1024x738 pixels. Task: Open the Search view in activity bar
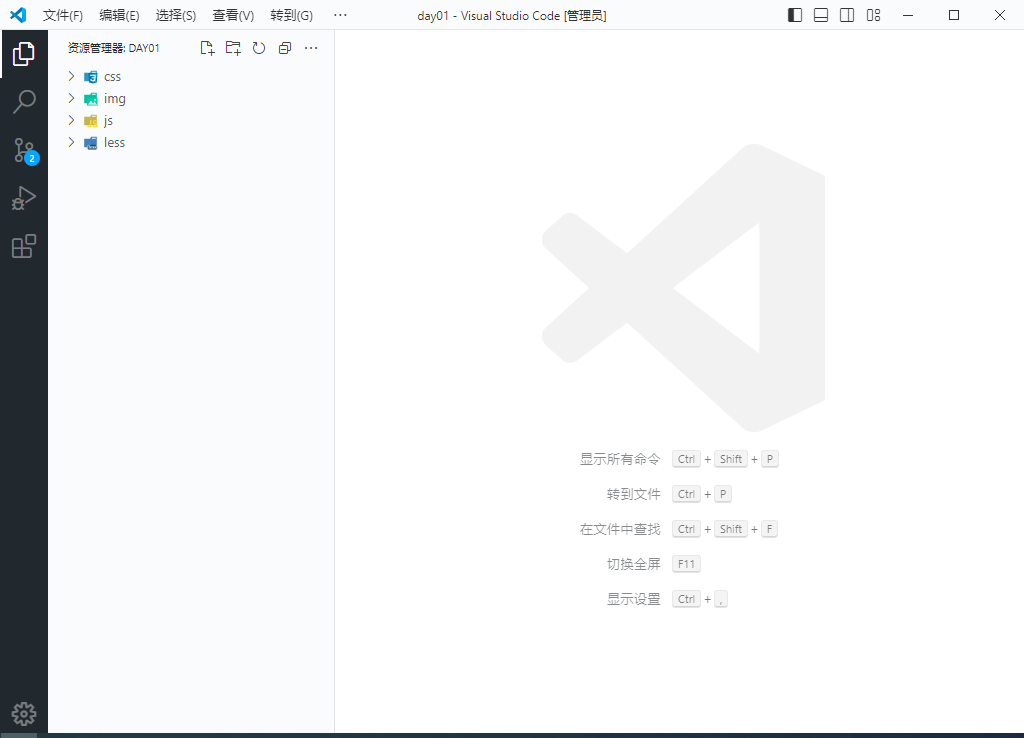click(x=24, y=102)
